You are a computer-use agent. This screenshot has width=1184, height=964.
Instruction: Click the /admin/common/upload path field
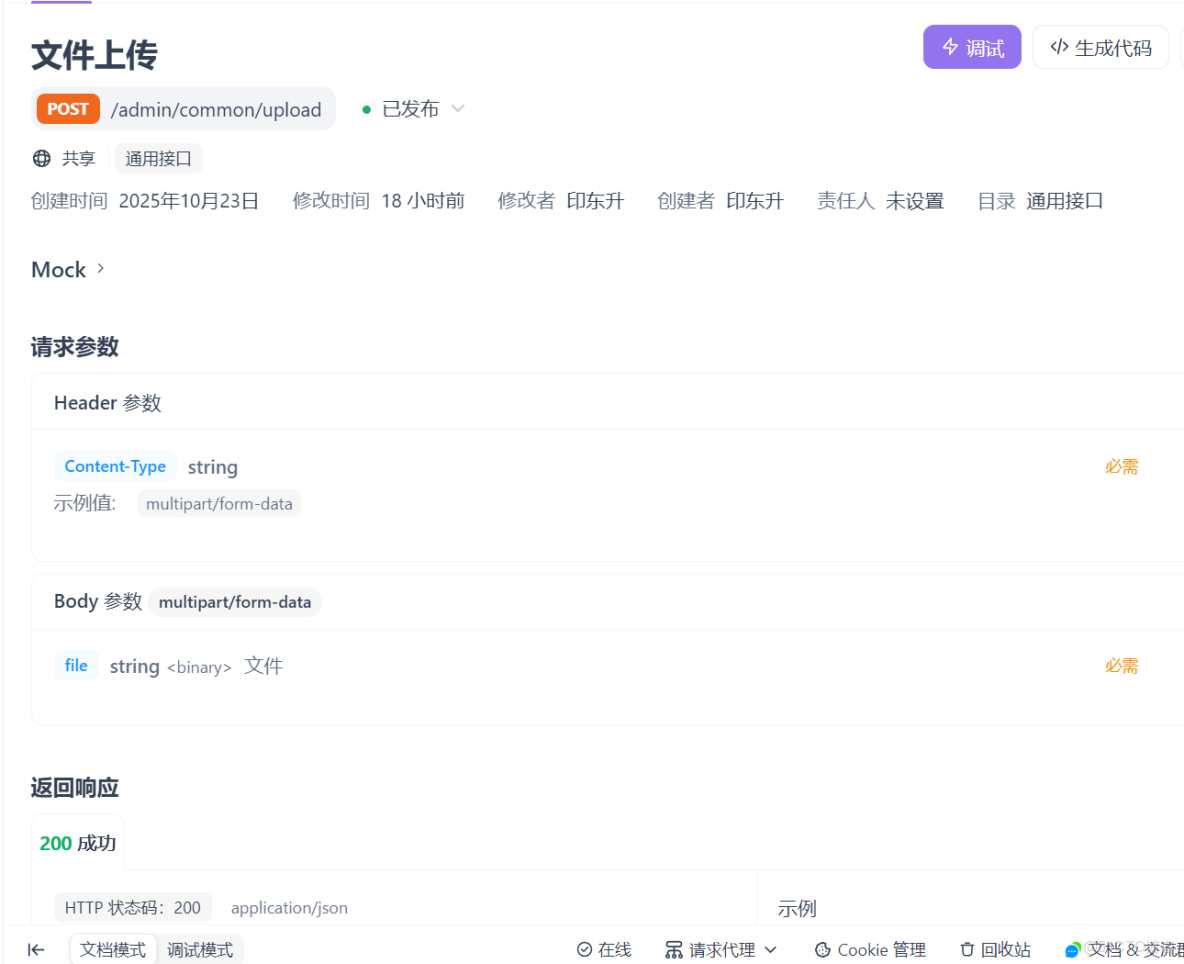tap(216, 109)
